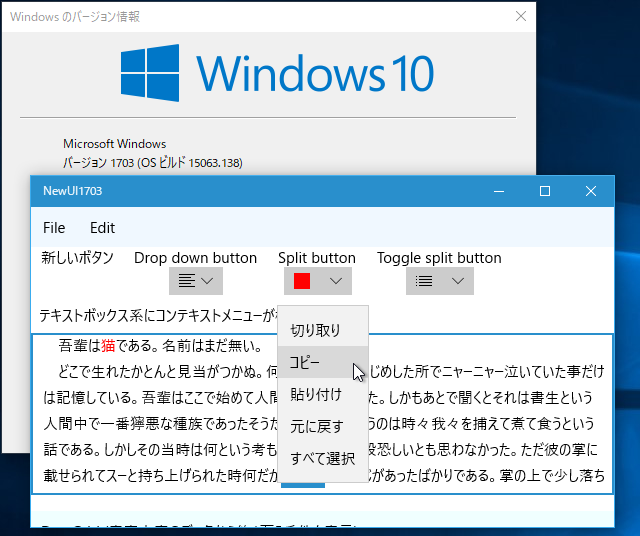Open the Edit menu
Viewport: 640px width, 536px height.
point(102,227)
